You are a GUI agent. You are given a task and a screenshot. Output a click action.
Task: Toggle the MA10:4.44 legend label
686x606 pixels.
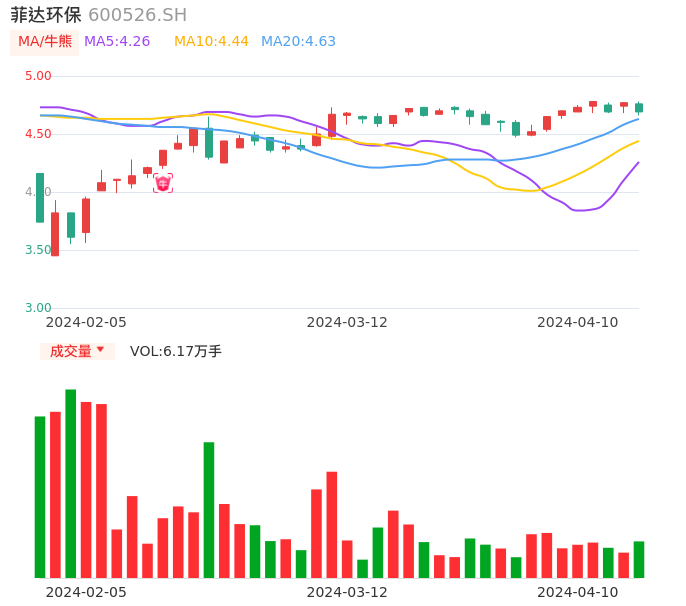(x=211, y=42)
